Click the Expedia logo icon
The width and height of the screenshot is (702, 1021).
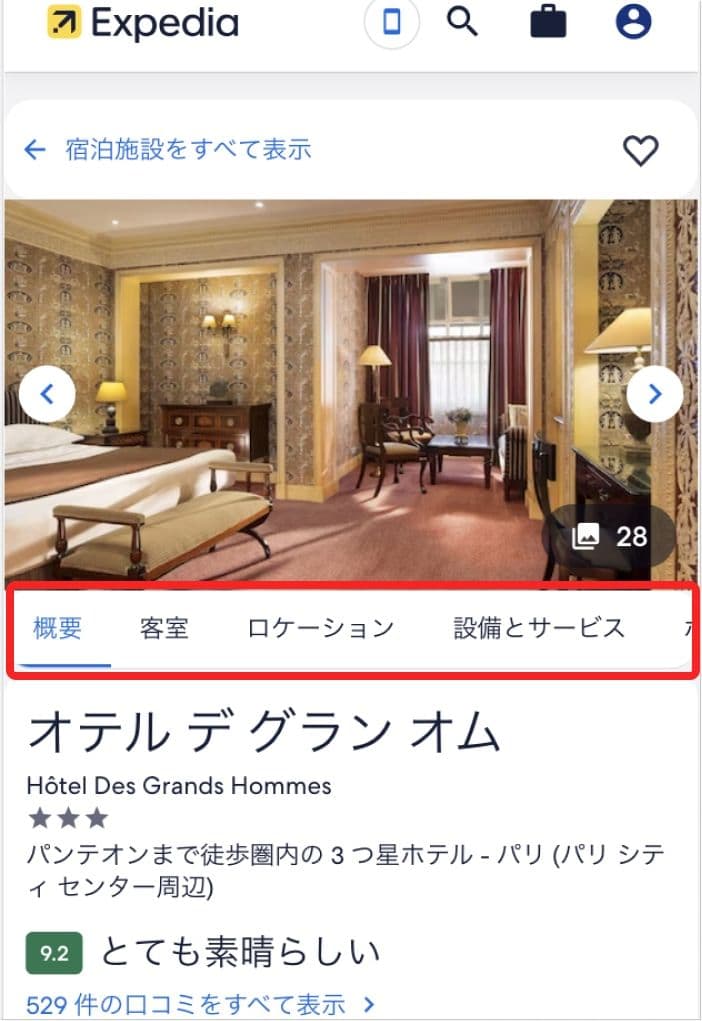(x=64, y=22)
